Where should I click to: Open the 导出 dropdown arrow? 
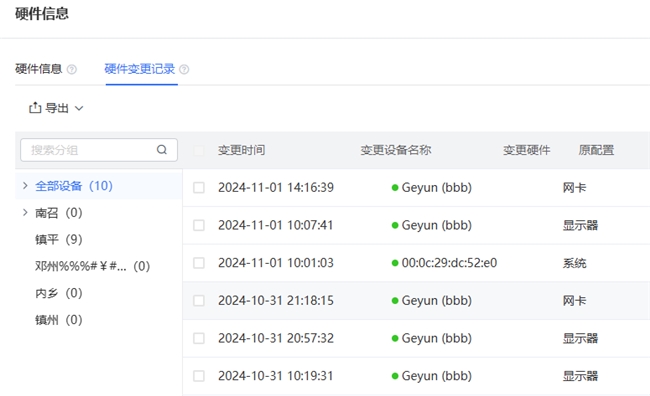point(79,108)
